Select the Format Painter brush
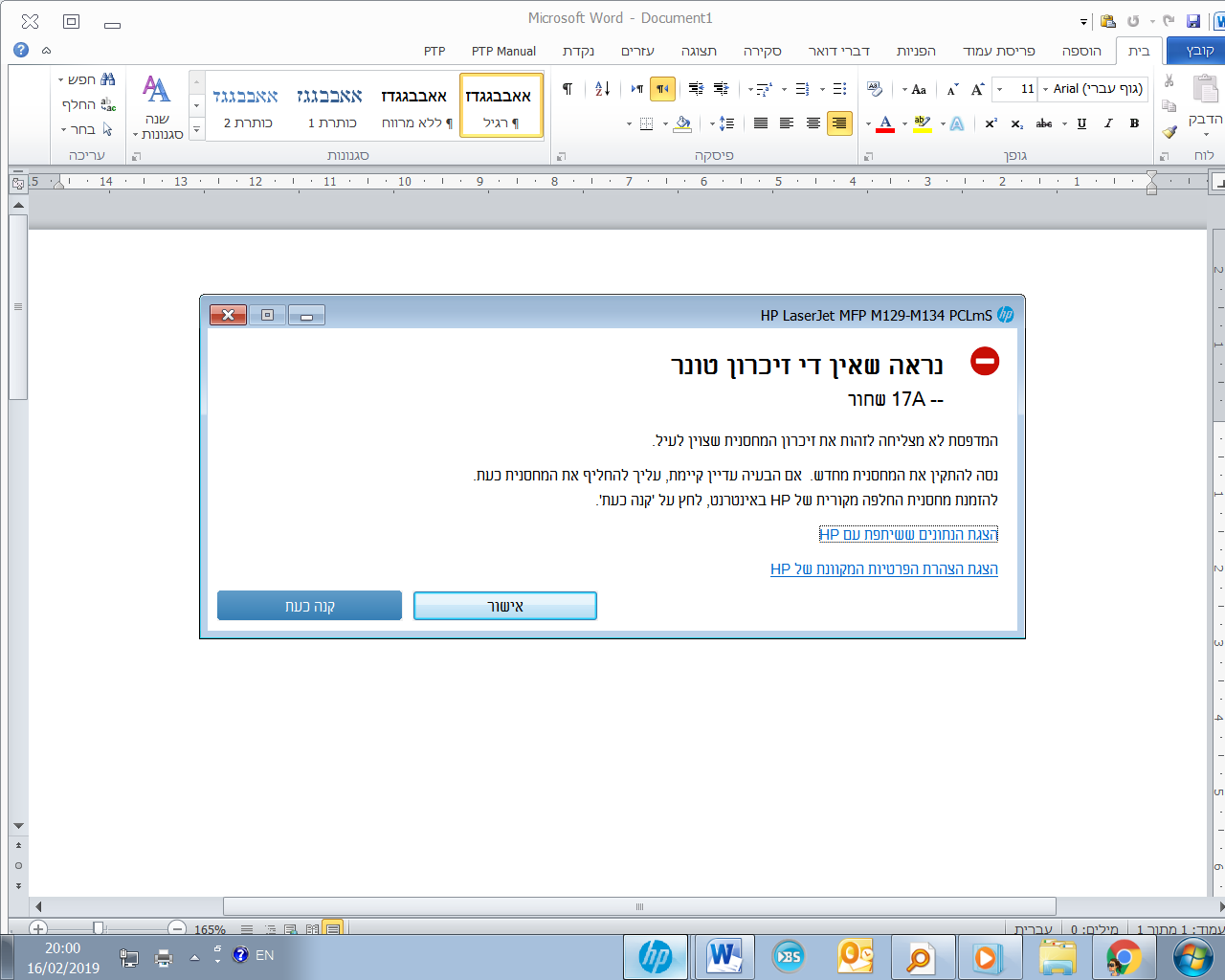 click(1169, 132)
